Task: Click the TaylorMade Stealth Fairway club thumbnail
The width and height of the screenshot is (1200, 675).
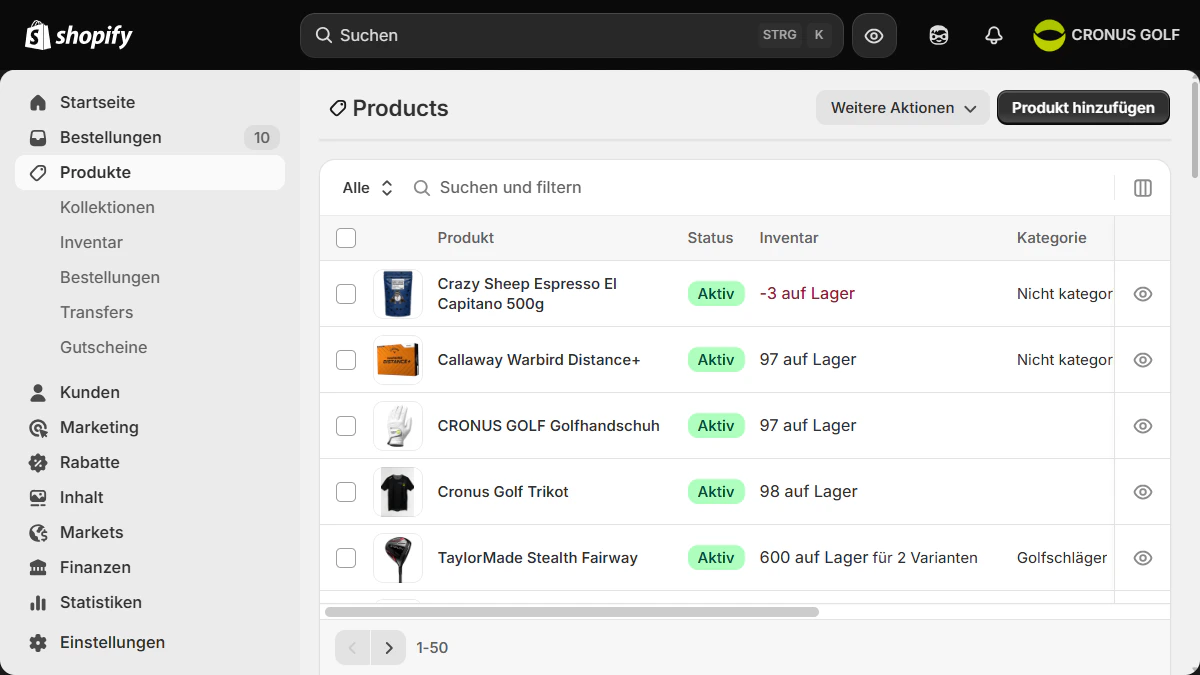Action: pos(398,558)
